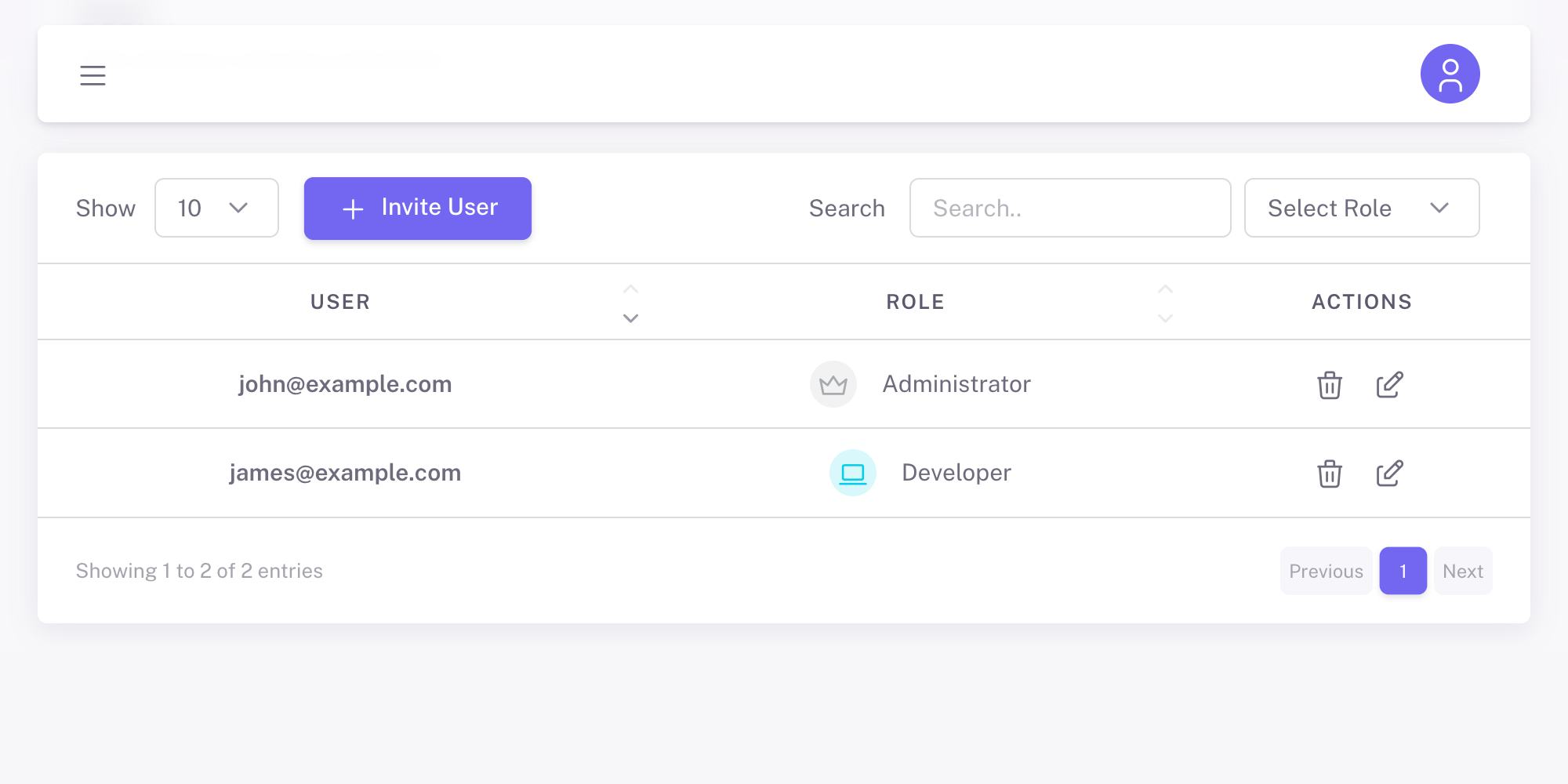
Task: Sort USER column descending with down arrow
Action: pos(630,318)
